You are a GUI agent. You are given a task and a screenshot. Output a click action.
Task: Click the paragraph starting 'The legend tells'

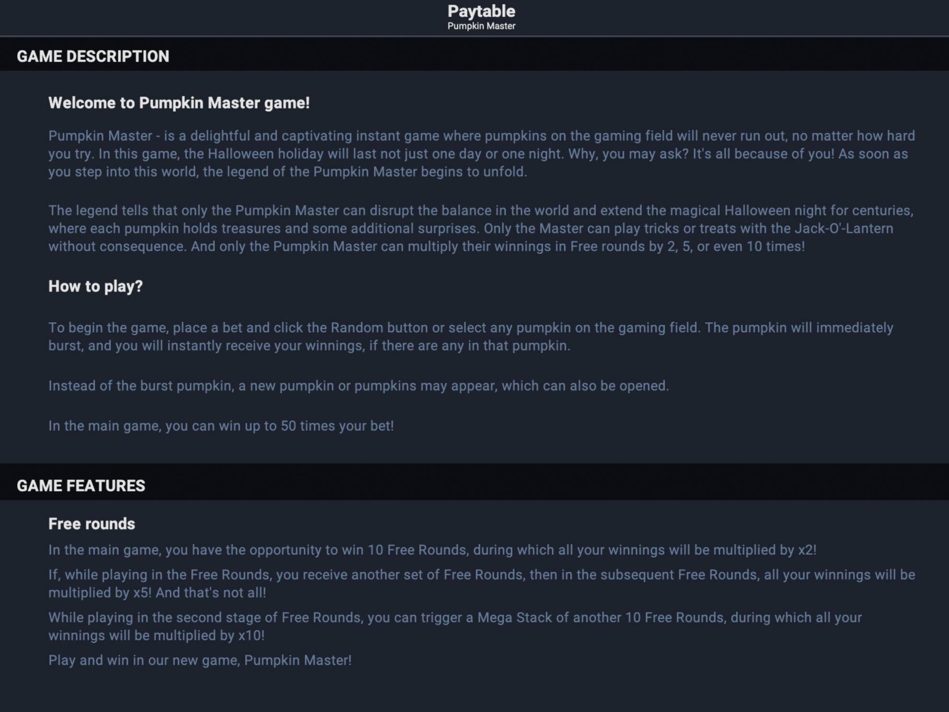click(x=481, y=228)
